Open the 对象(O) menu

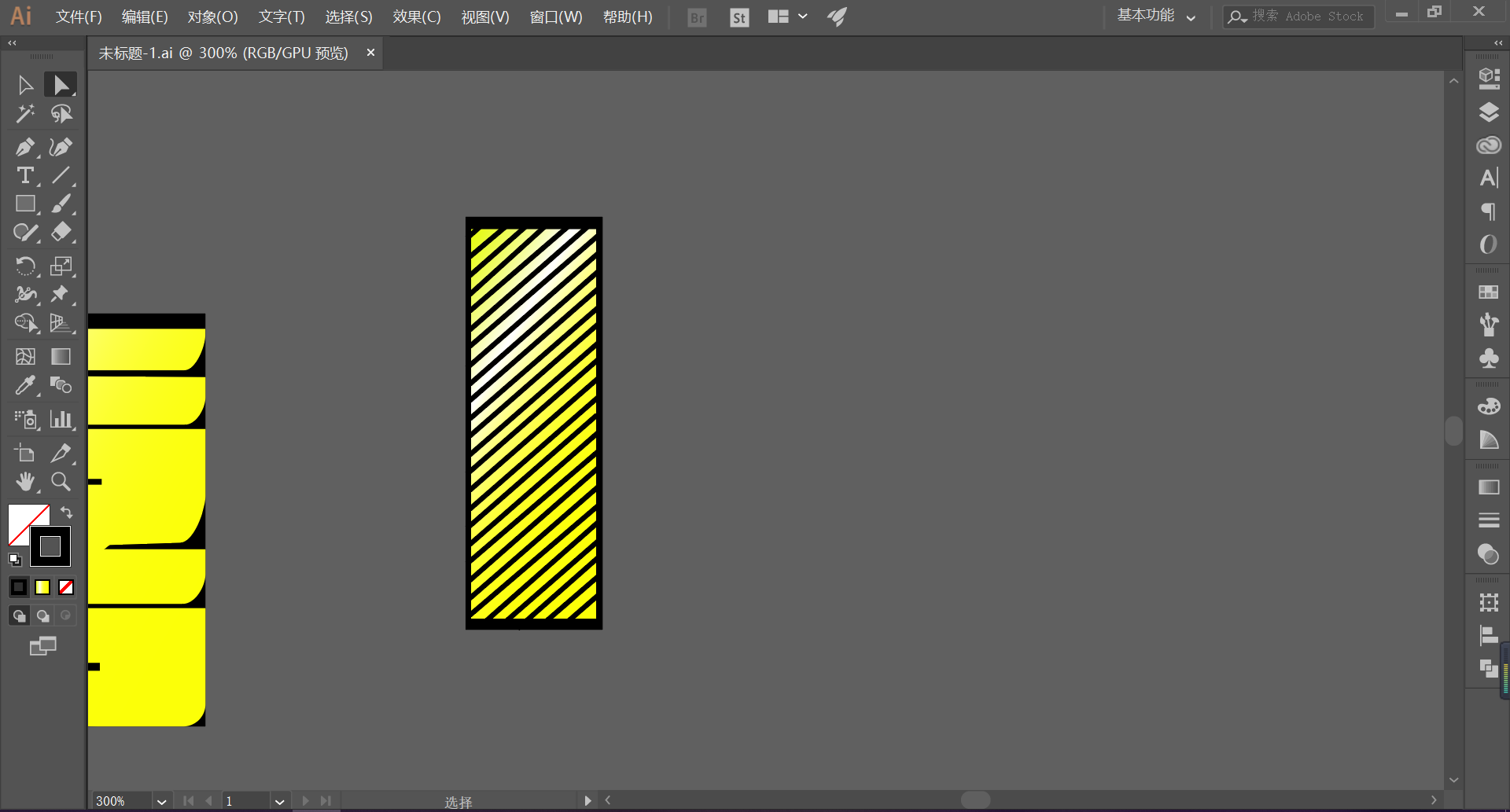(x=212, y=17)
